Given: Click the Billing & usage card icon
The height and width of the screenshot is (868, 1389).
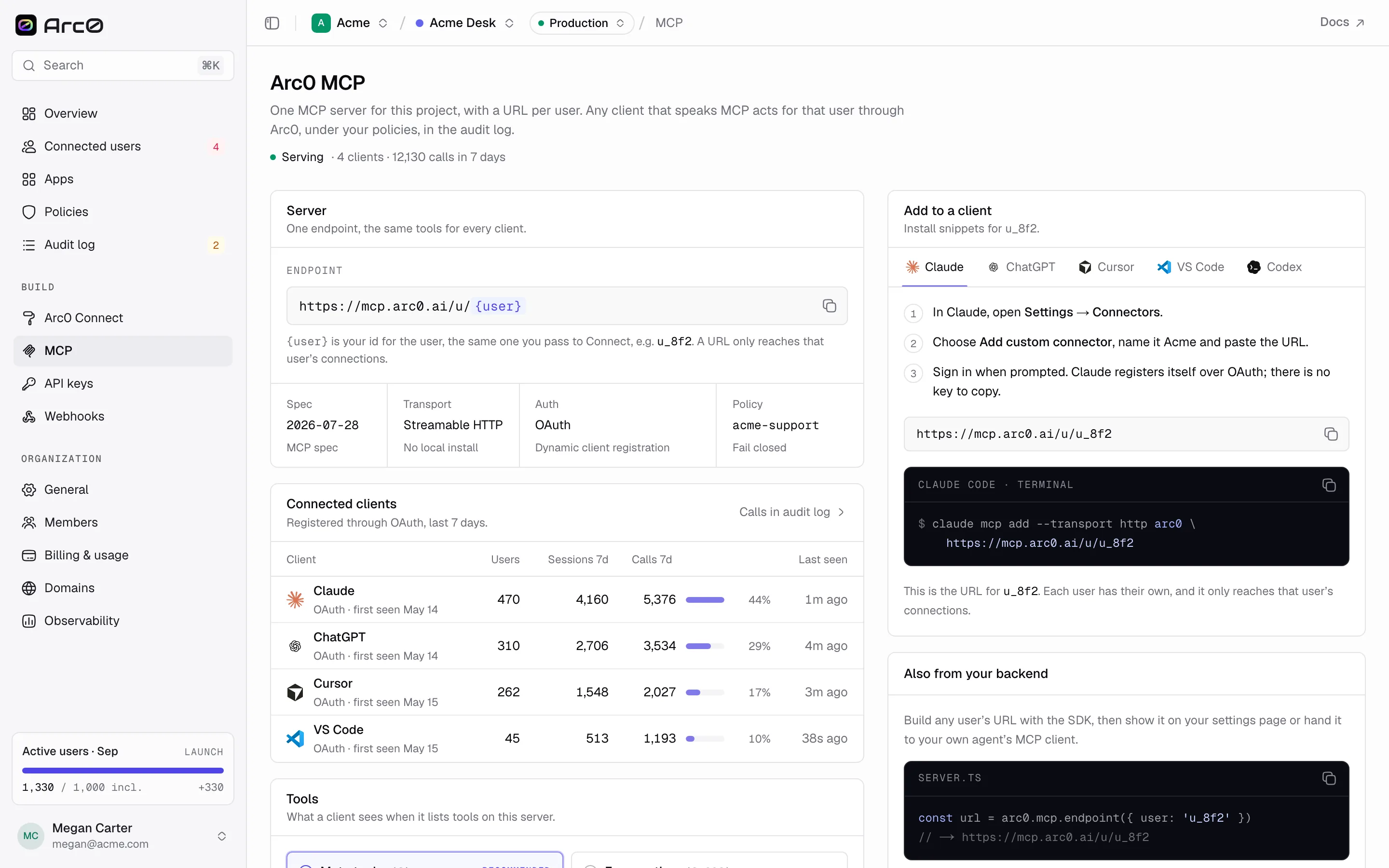Looking at the screenshot, I should (29, 555).
